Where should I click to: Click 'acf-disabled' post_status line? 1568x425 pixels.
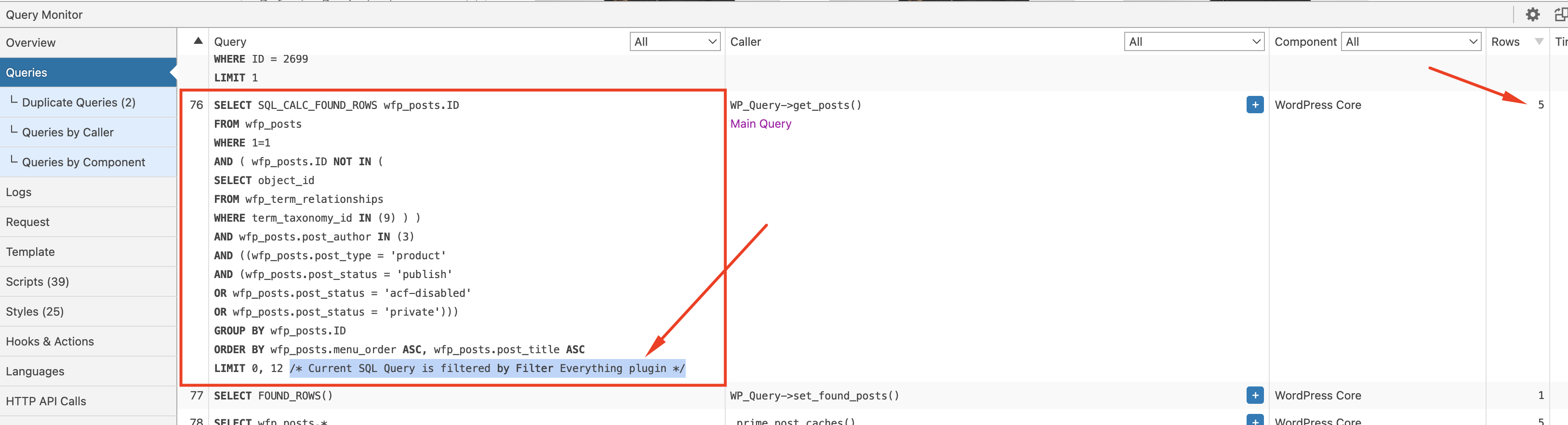343,293
